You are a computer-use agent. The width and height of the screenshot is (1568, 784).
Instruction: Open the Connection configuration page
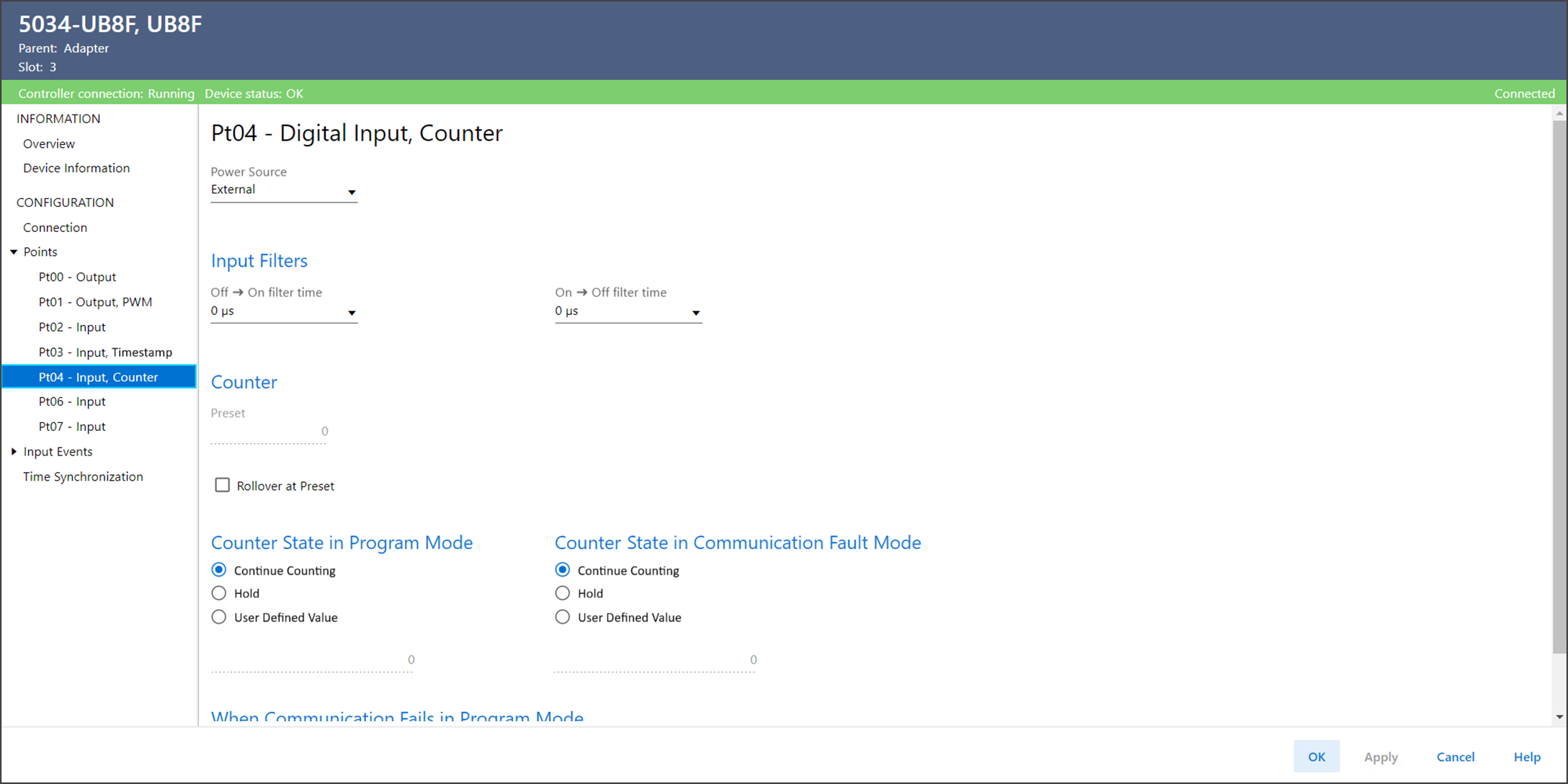(55, 228)
